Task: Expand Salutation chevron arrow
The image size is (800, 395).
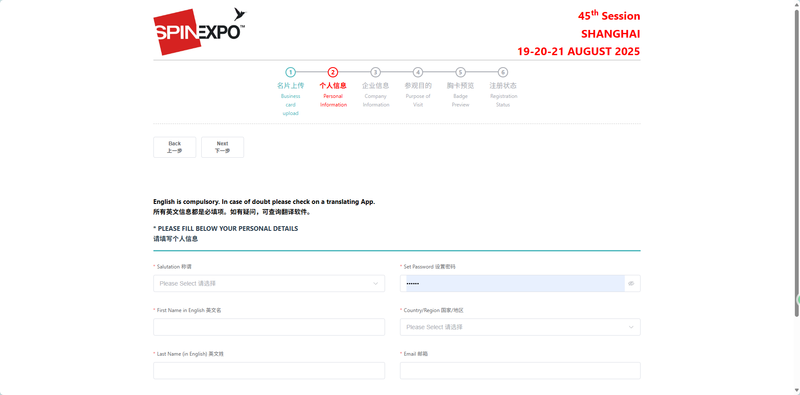Action: (x=376, y=283)
